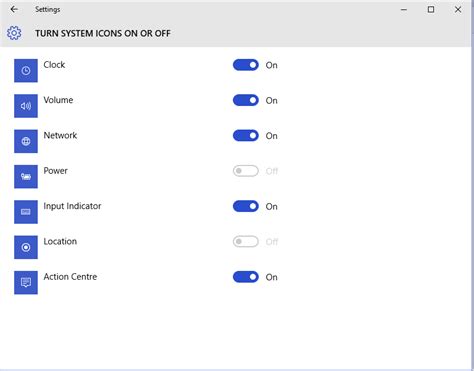Turn off the Clock toggle
This screenshot has width=474, height=371.
246,65
